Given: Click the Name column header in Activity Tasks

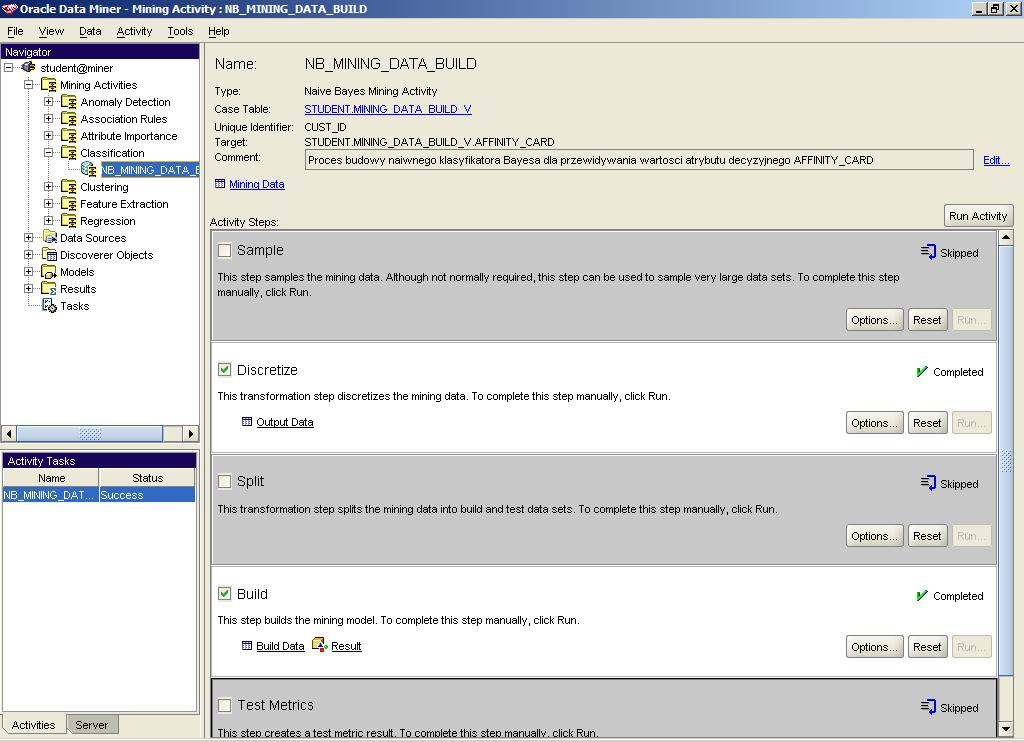Looking at the screenshot, I should coord(51,478).
